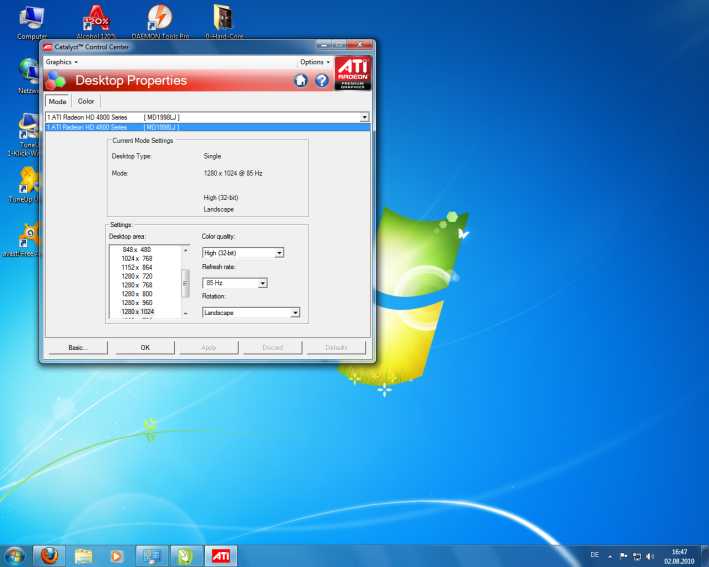The width and height of the screenshot is (709, 567).
Task: Click the Discard button
Action: pyautogui.click(x=273, y=347)
